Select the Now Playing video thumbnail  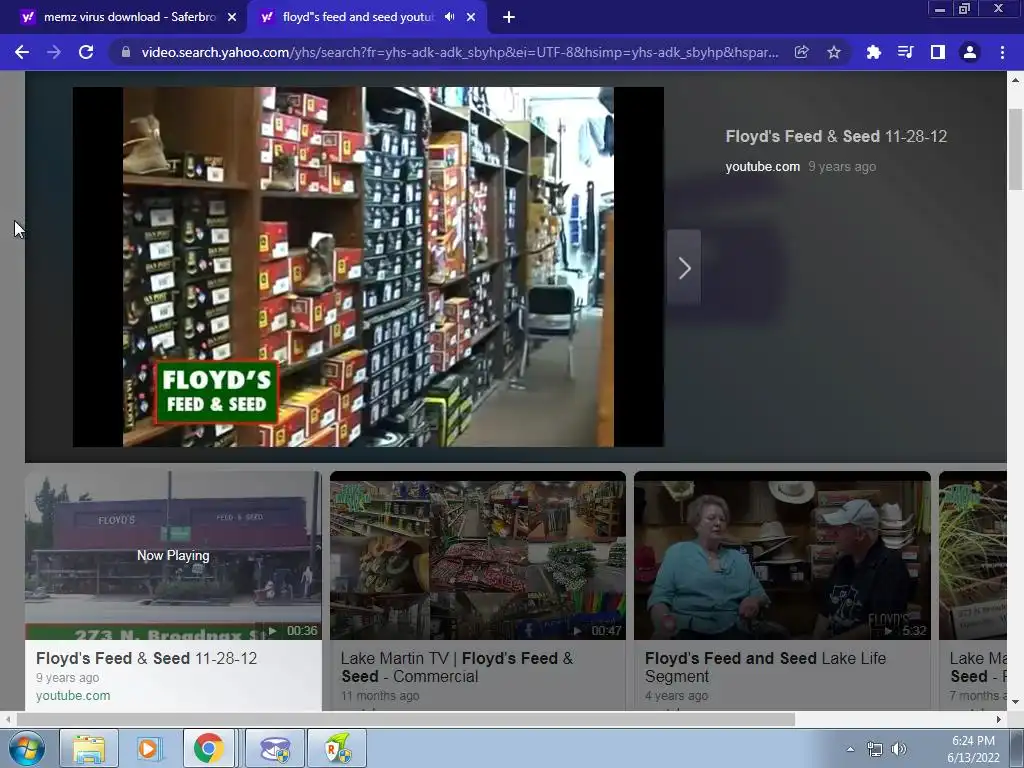click(x=173, y=555)
